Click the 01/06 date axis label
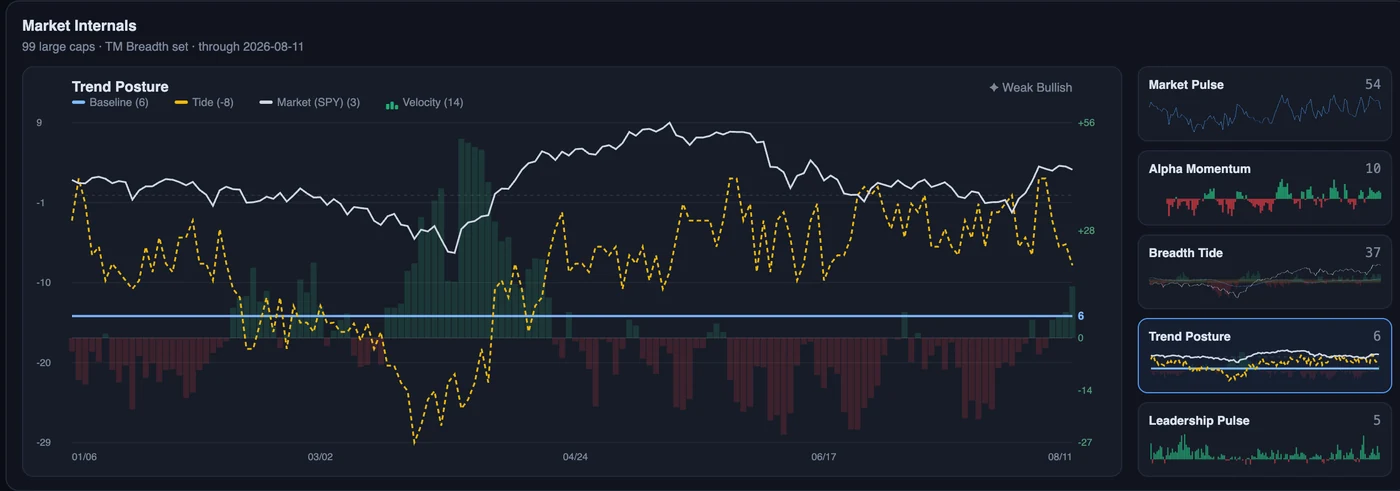The width and height of the screenshot is (1400, 491). pyautogui.click(x=85, y=457)
